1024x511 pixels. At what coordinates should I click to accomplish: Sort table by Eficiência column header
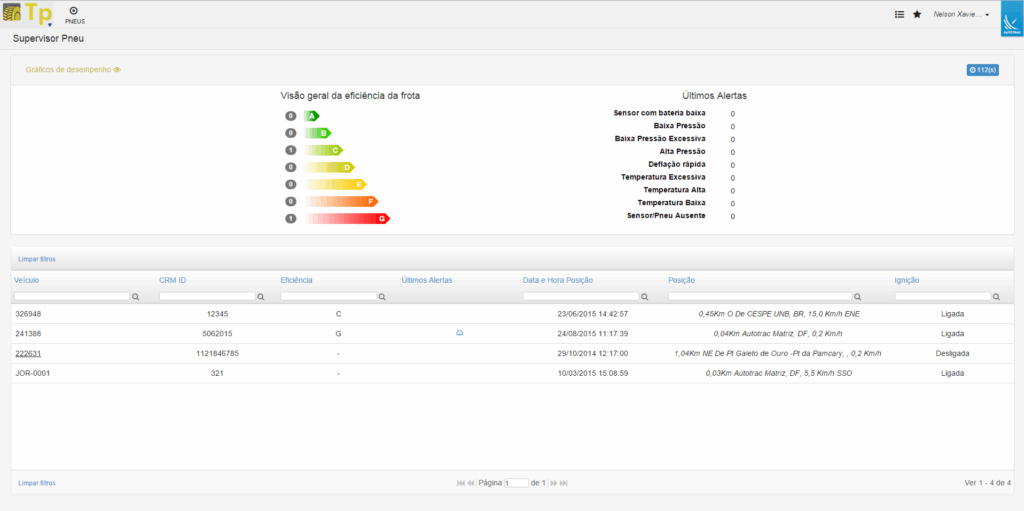[x=297, y=280]
